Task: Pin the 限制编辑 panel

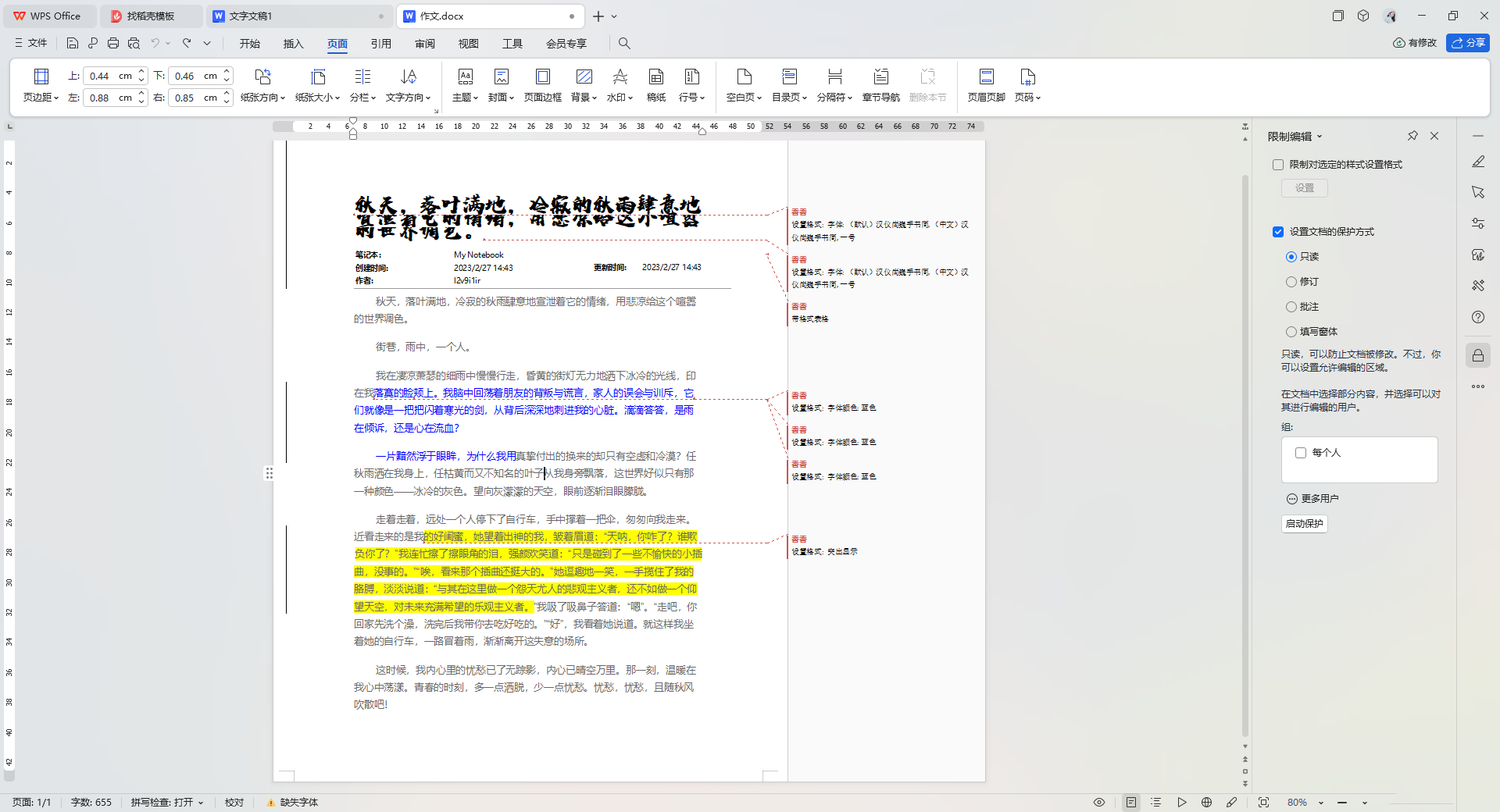Action: [x=1412, y=136]
